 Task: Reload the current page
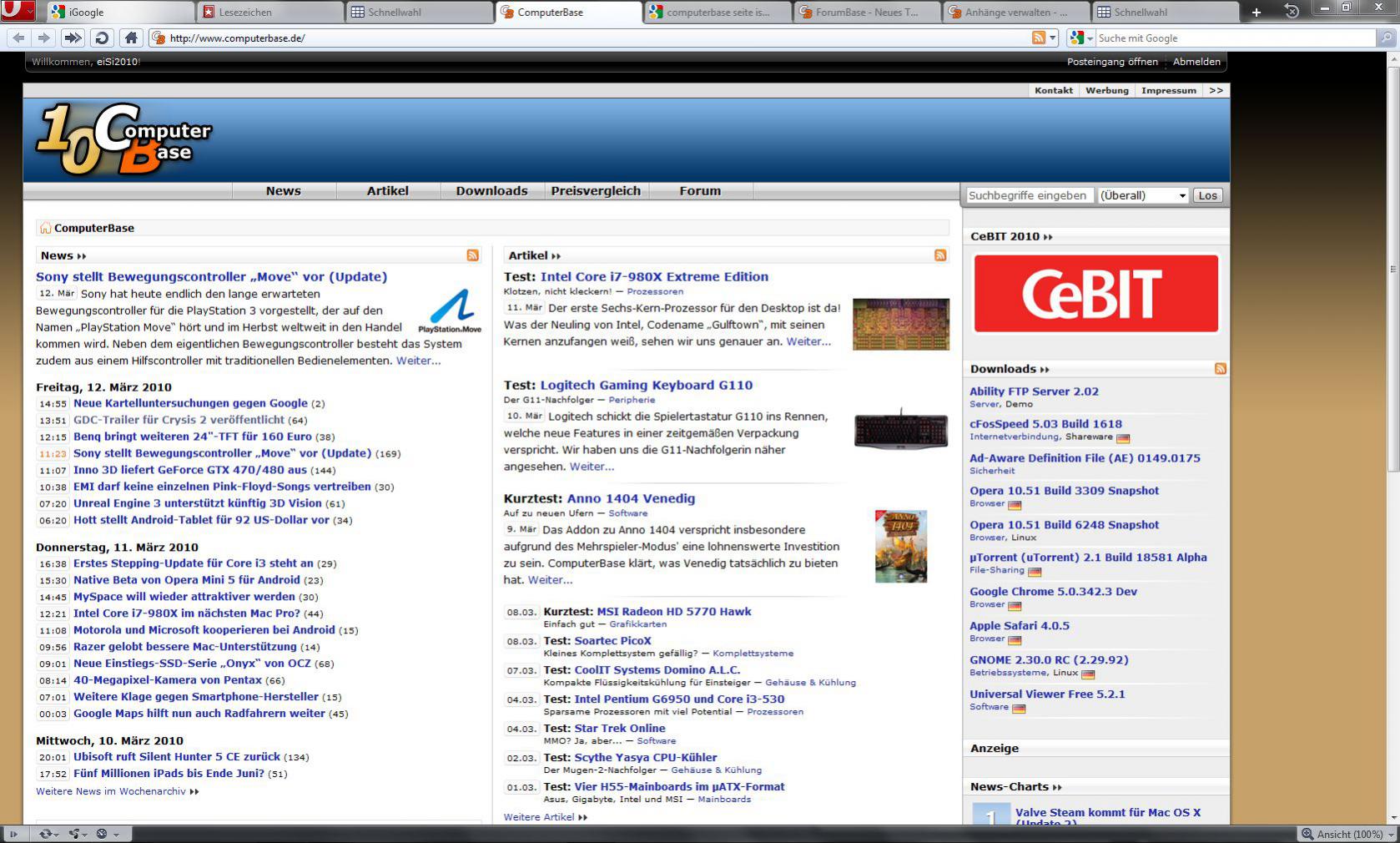102,38
